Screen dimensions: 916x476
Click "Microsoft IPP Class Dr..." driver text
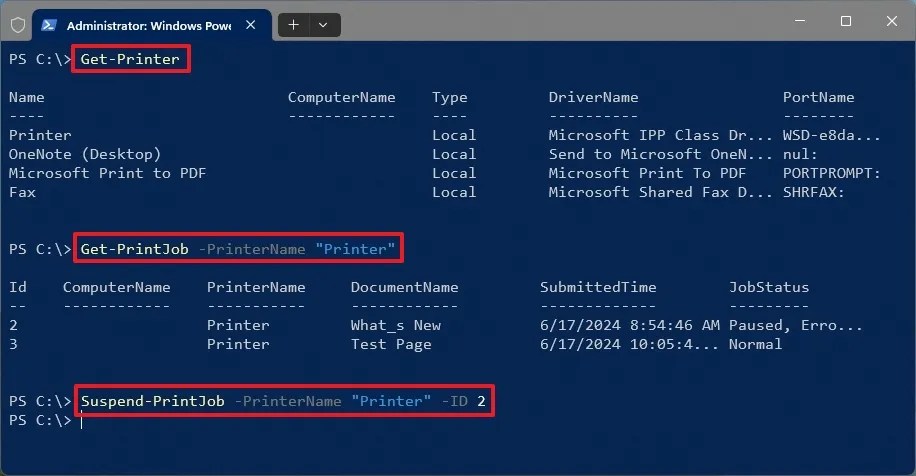coord(660,135)
